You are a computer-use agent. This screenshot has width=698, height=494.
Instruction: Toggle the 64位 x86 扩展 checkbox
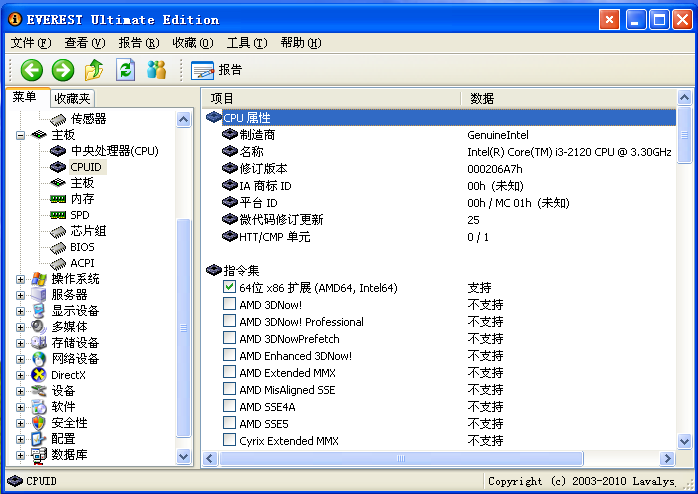[x=229, y=287]
